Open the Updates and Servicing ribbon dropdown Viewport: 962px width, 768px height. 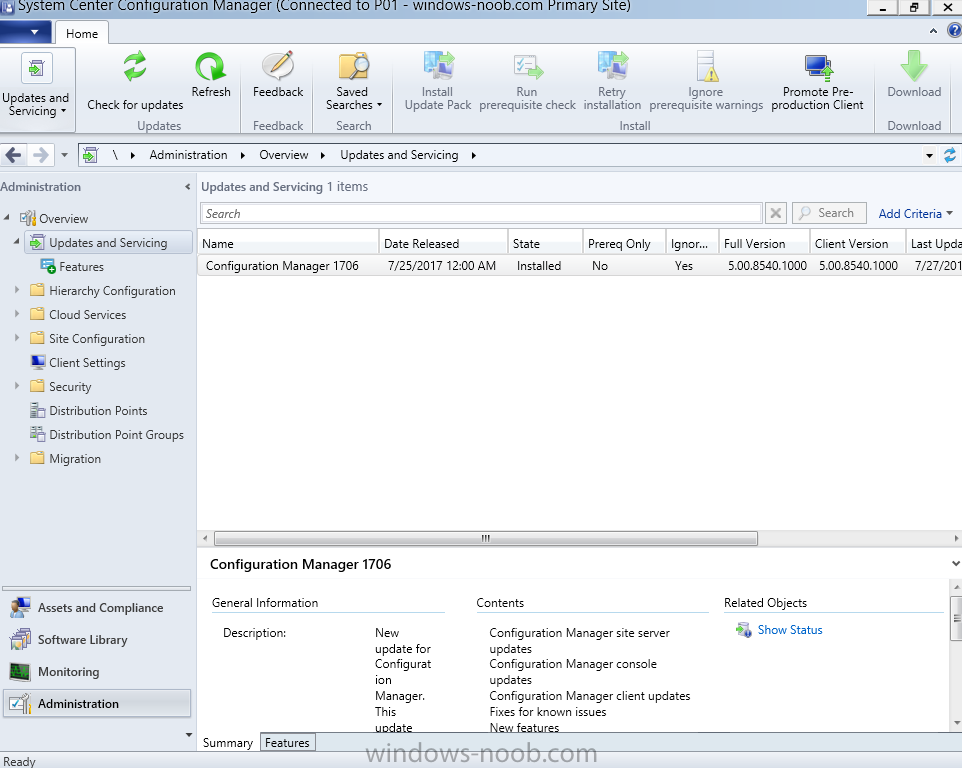click(36, 90)
